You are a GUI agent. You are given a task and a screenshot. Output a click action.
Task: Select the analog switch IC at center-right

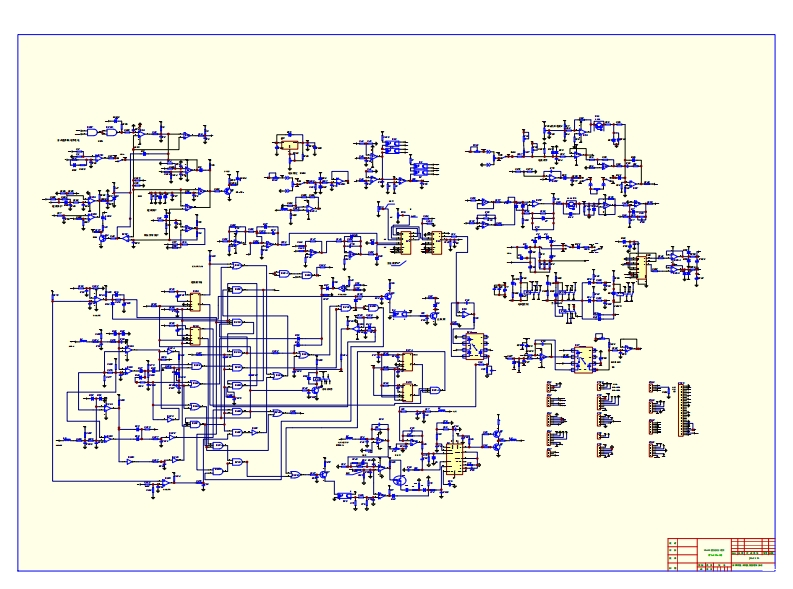click(x=473, y=344)
